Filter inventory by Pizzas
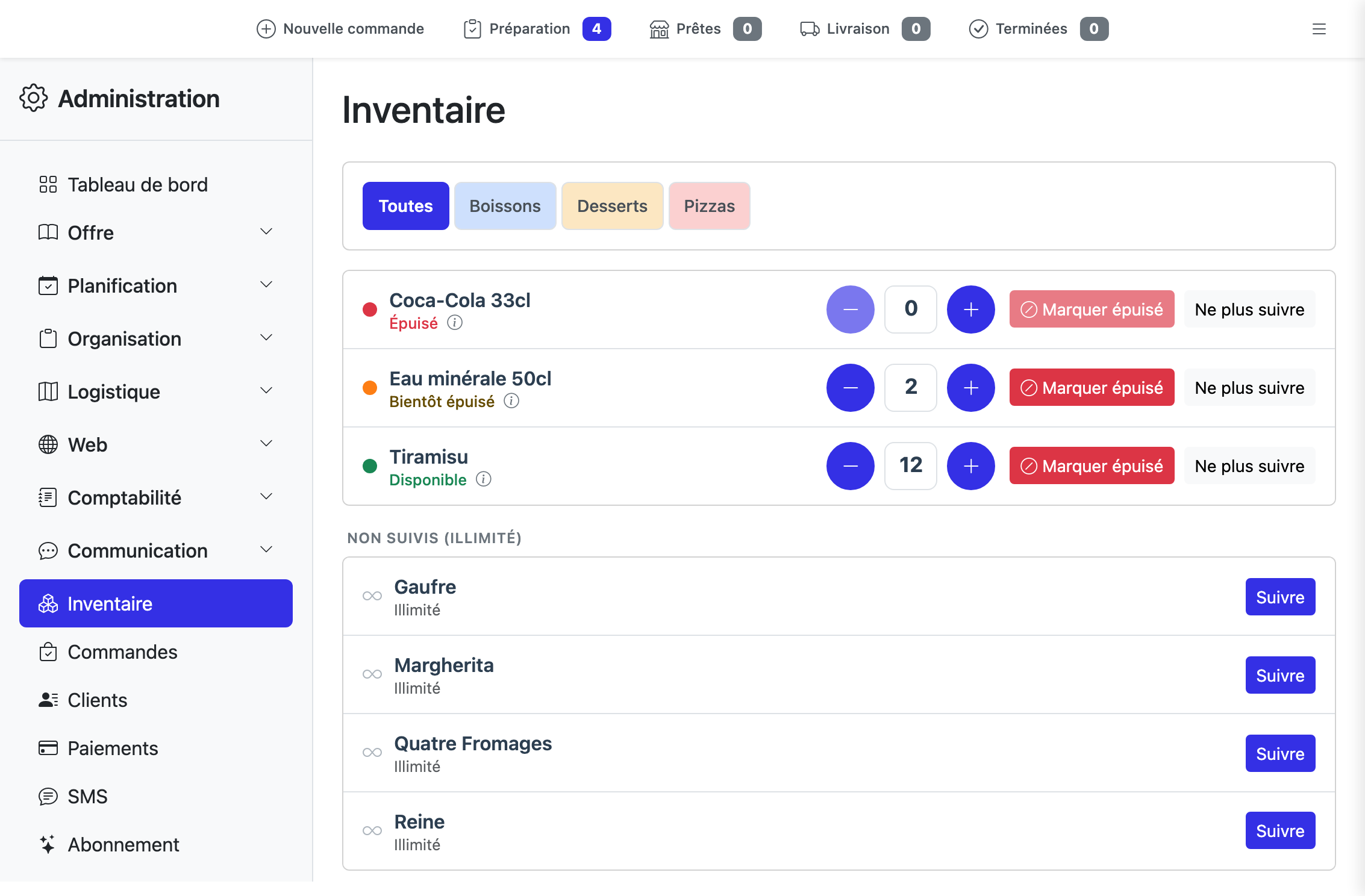This screenshot has width=1365, height=896. [709, 206]
